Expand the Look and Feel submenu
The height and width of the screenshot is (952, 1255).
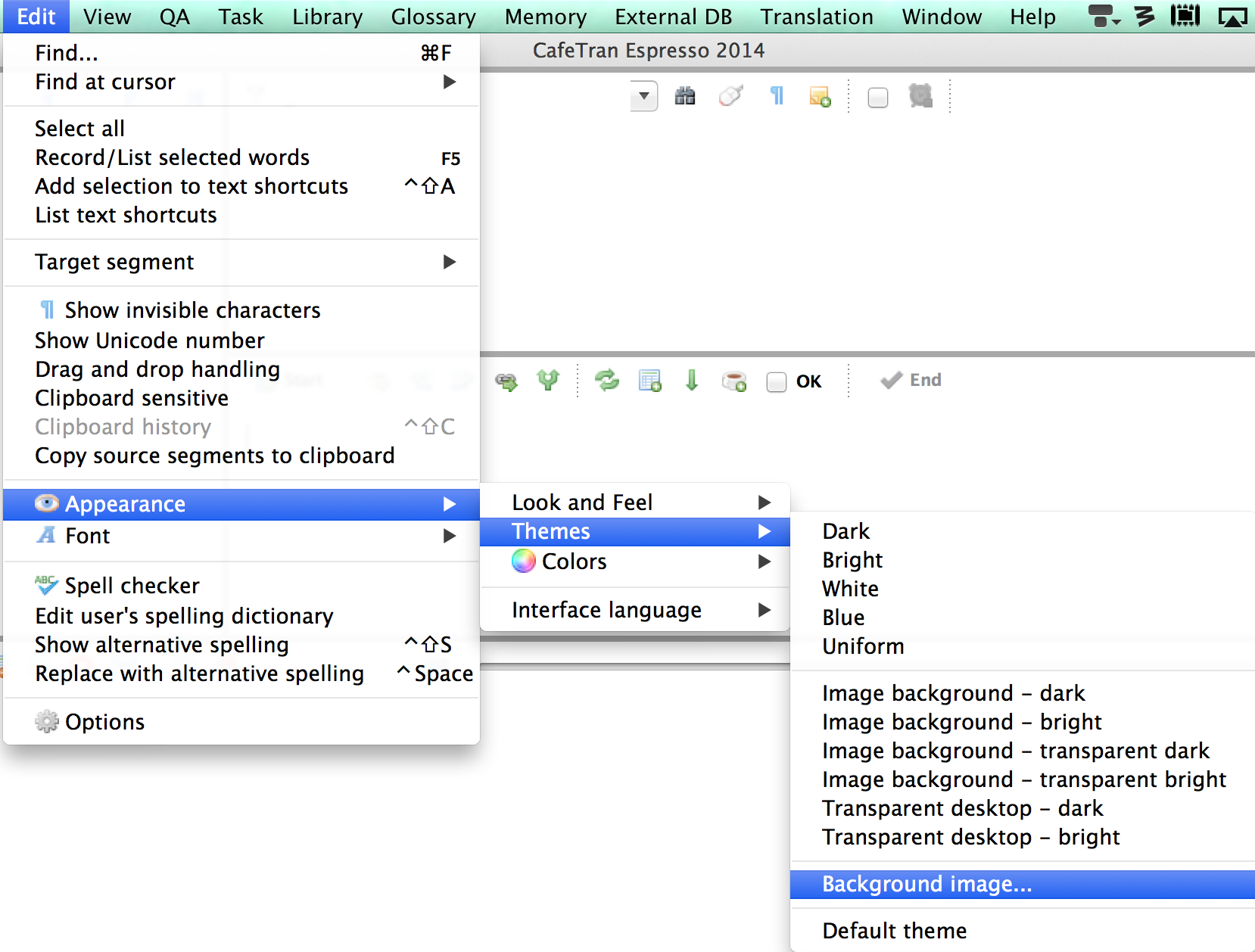[x=581, y=502]
